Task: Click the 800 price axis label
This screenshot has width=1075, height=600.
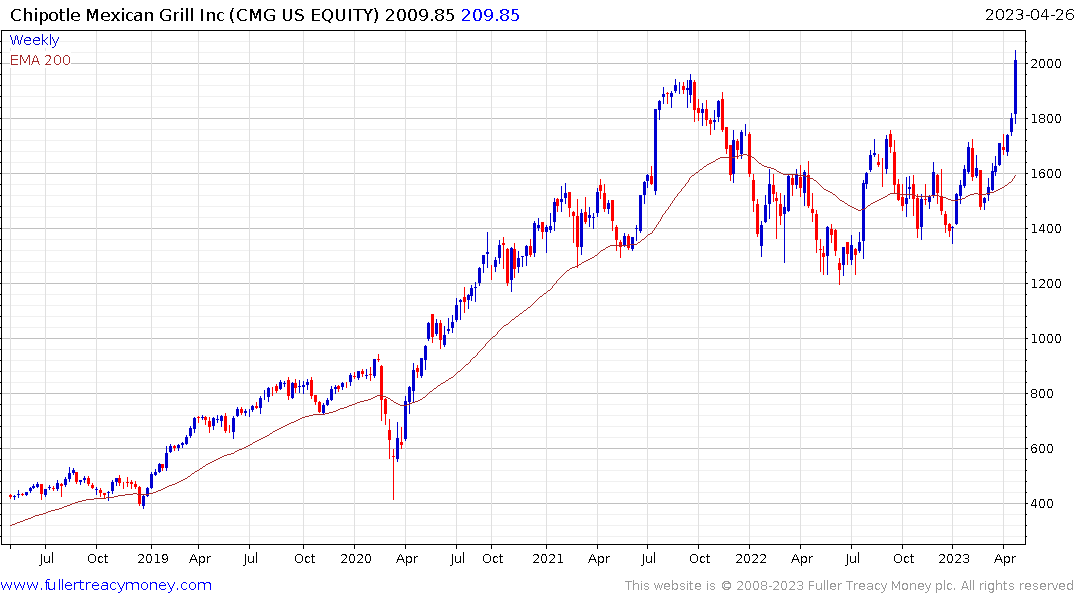Action: click(x=1043, y=394)
